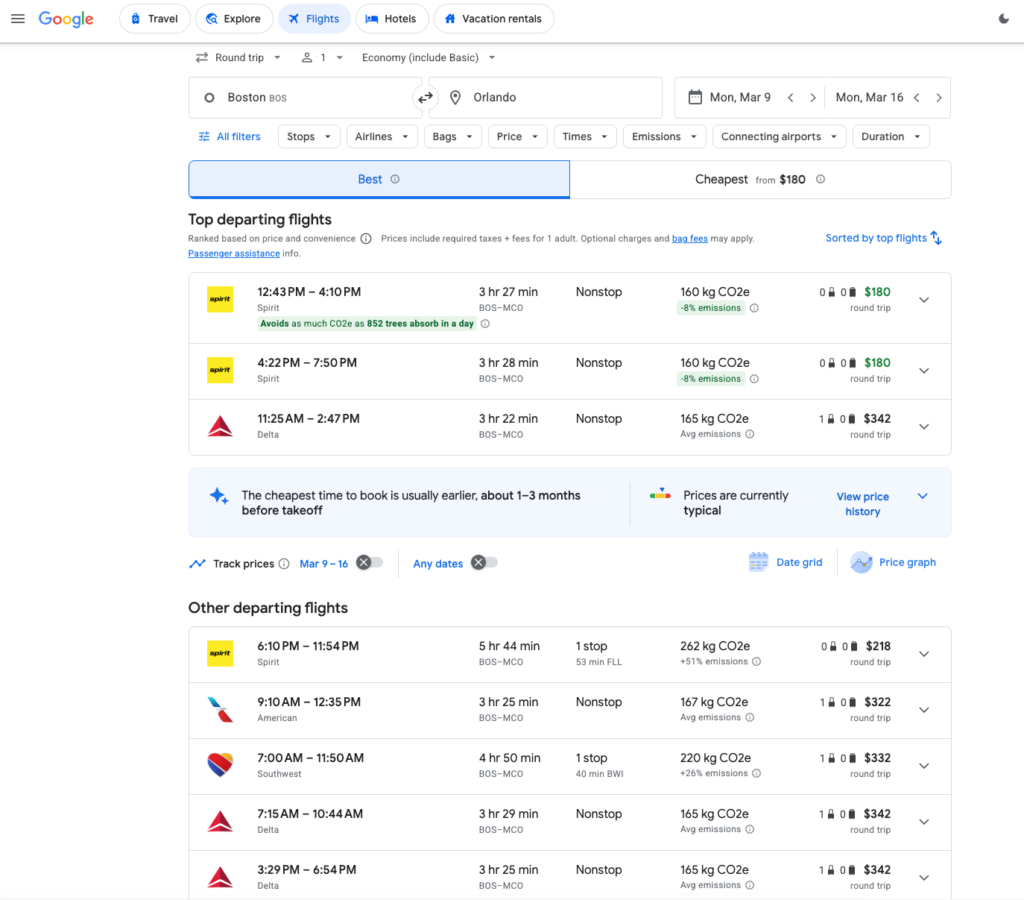This screenshot has height=900, width=1024.
Task: Swap origin and destination airports
Action: 426,98
